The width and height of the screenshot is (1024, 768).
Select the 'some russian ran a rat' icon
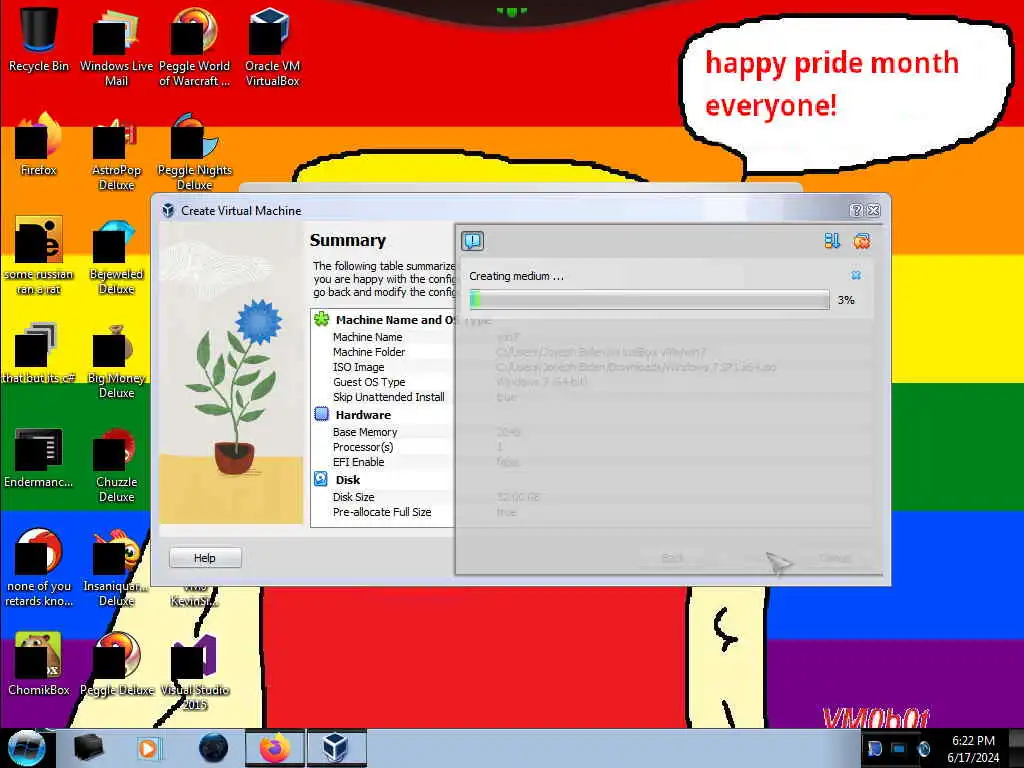39,256
